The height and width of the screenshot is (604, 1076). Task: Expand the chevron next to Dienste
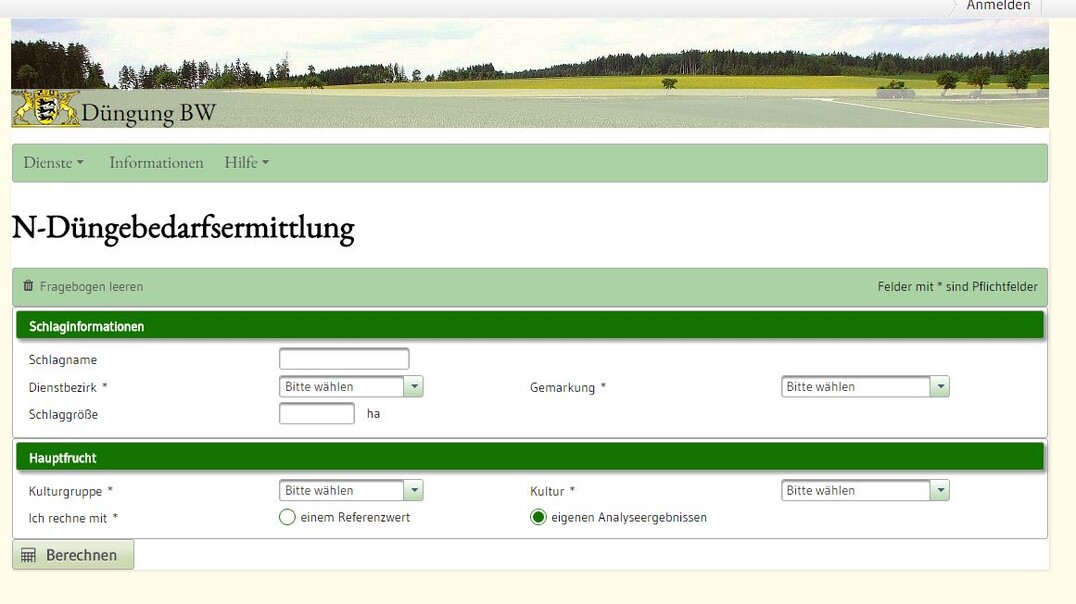point(79,162)
